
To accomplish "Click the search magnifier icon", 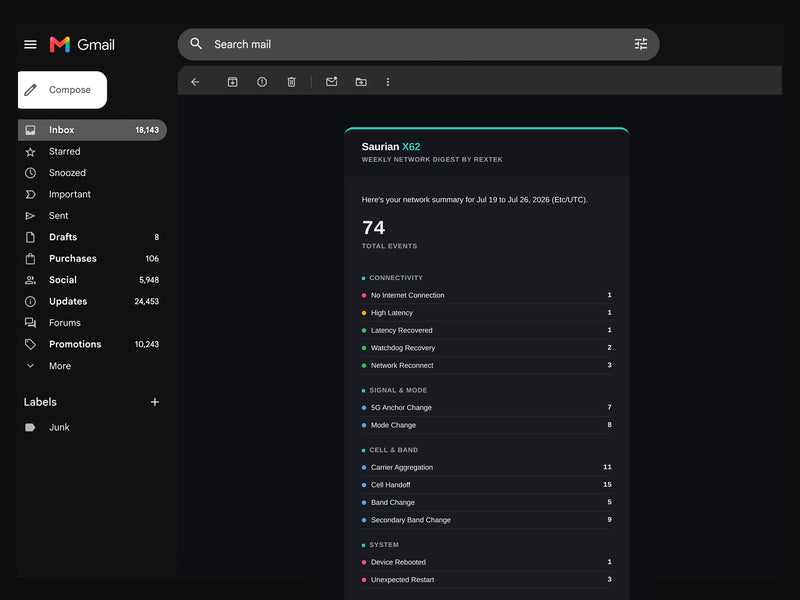I will (196, 44).
